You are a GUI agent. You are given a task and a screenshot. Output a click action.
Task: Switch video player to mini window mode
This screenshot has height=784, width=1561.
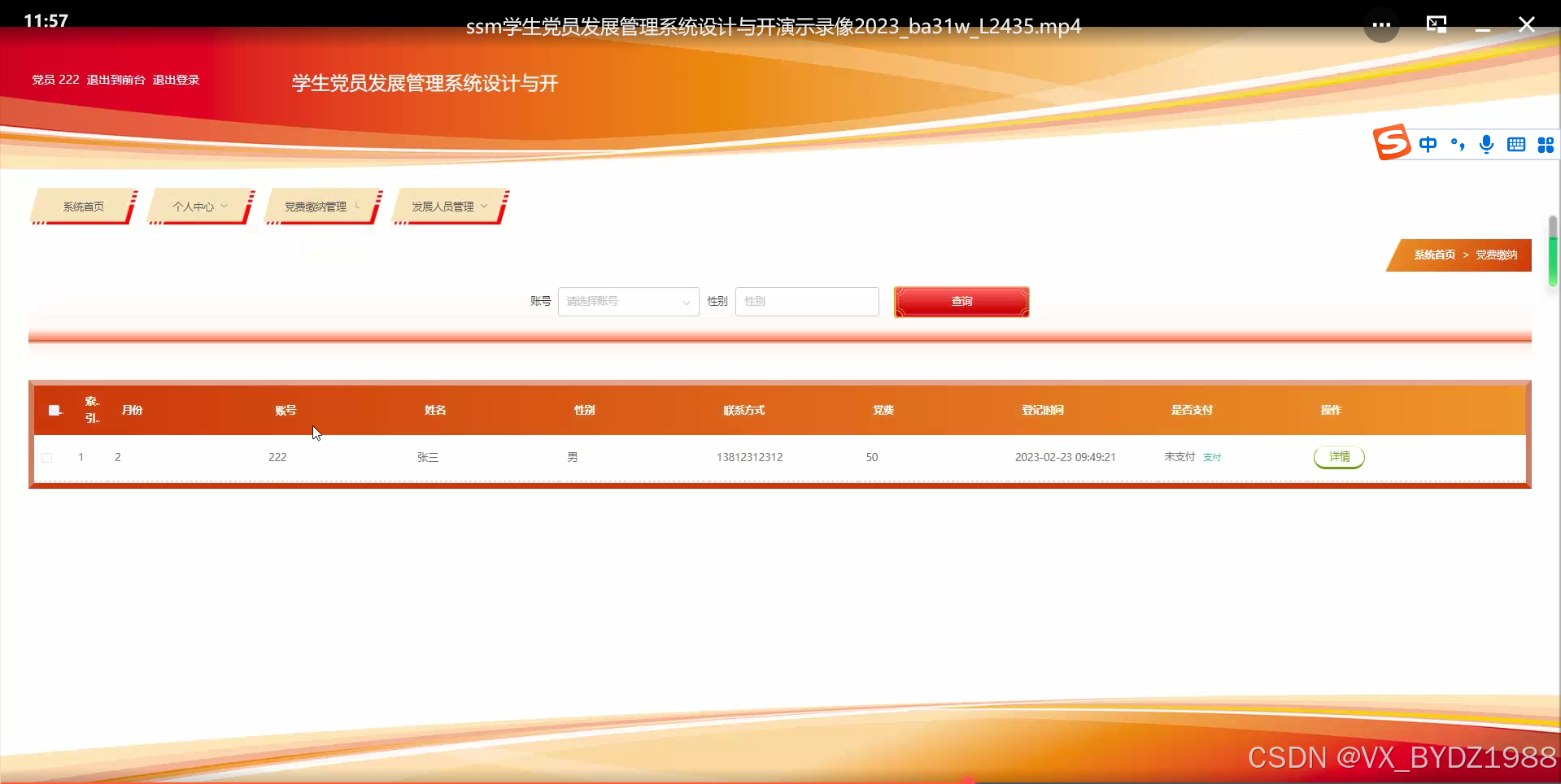click(x=1437, y=24)
